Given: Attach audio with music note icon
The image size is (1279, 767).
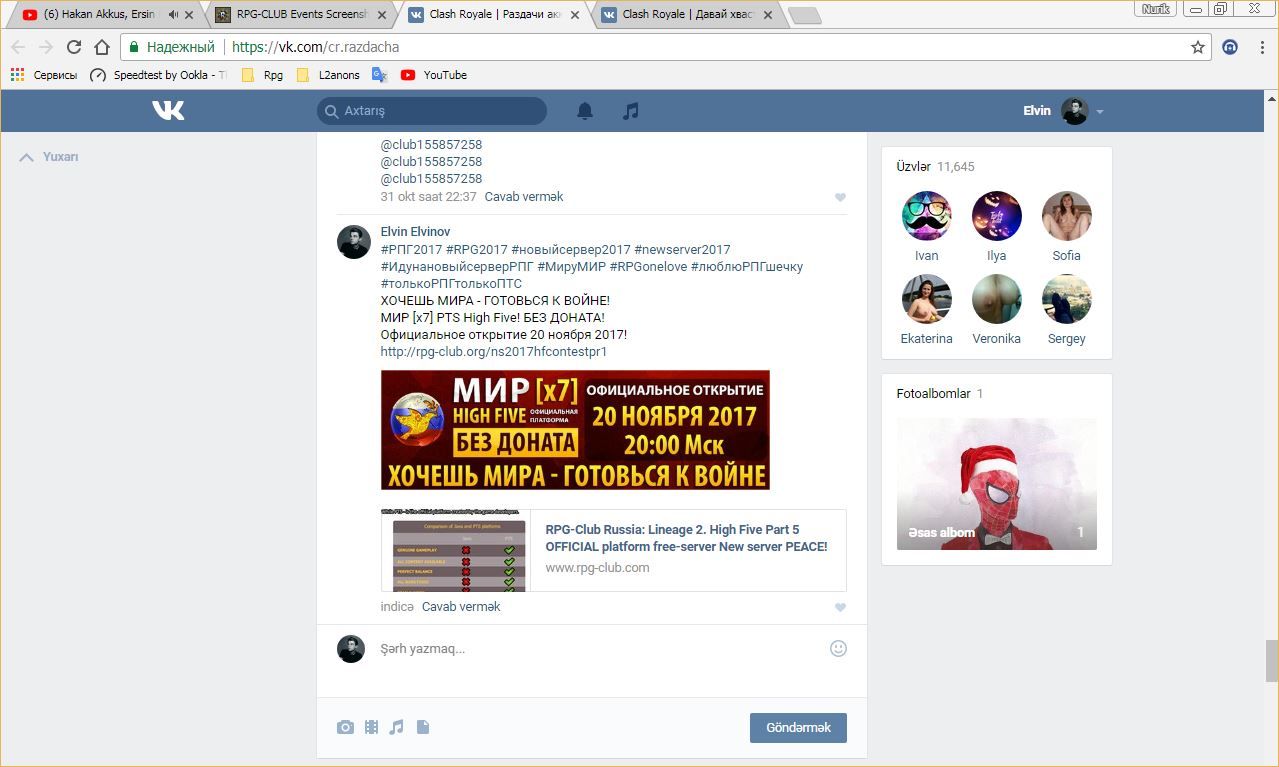Looking at the screenshot, I should click(396, 727).
